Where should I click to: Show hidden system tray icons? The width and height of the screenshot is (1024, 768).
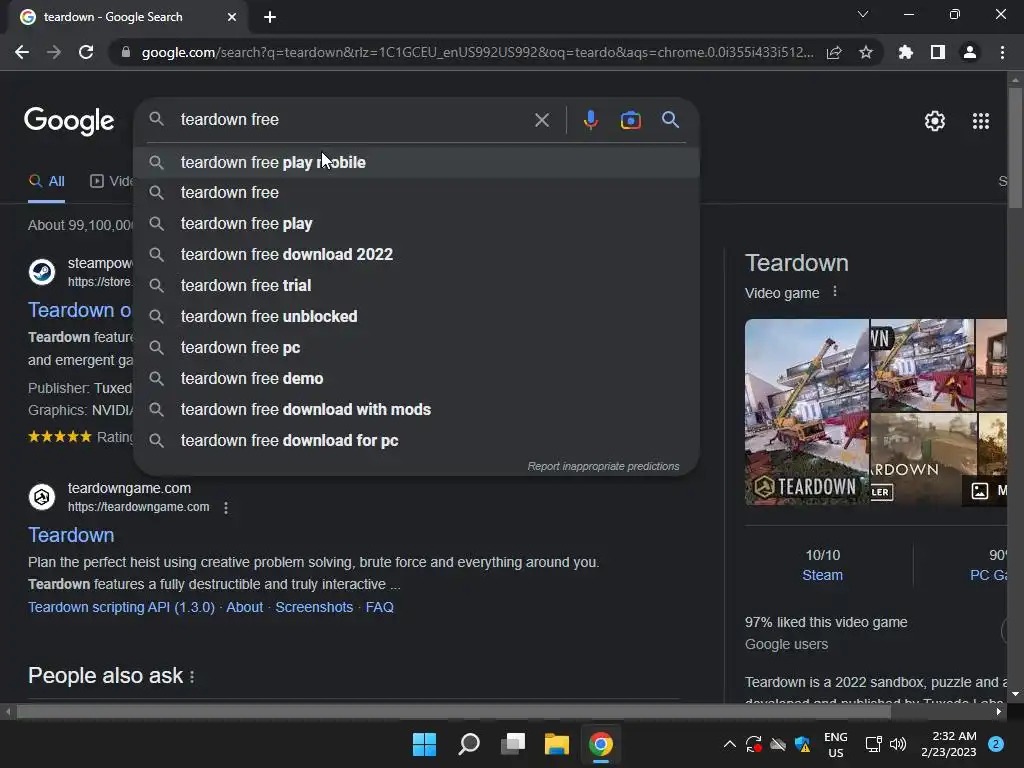coord(729,744)
